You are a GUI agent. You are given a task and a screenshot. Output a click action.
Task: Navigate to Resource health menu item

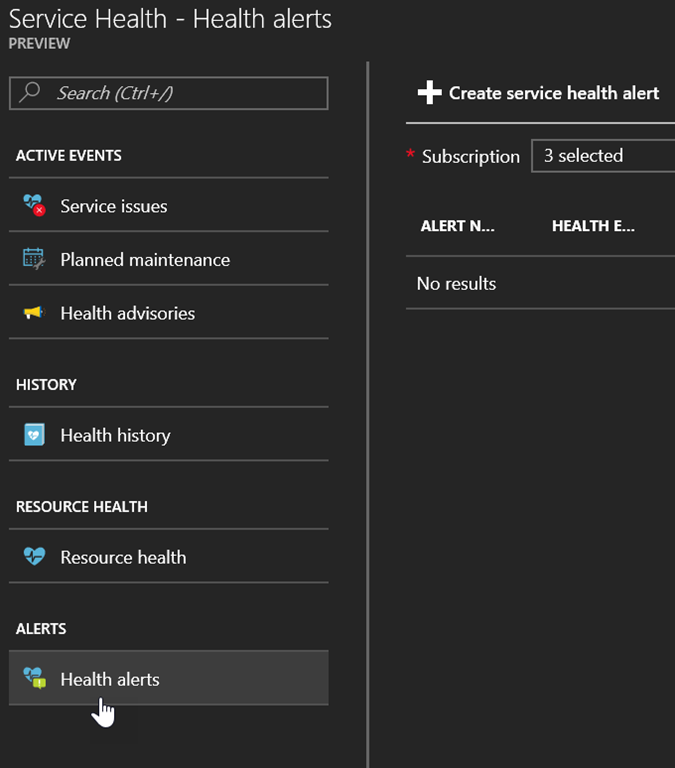(123, 557)
